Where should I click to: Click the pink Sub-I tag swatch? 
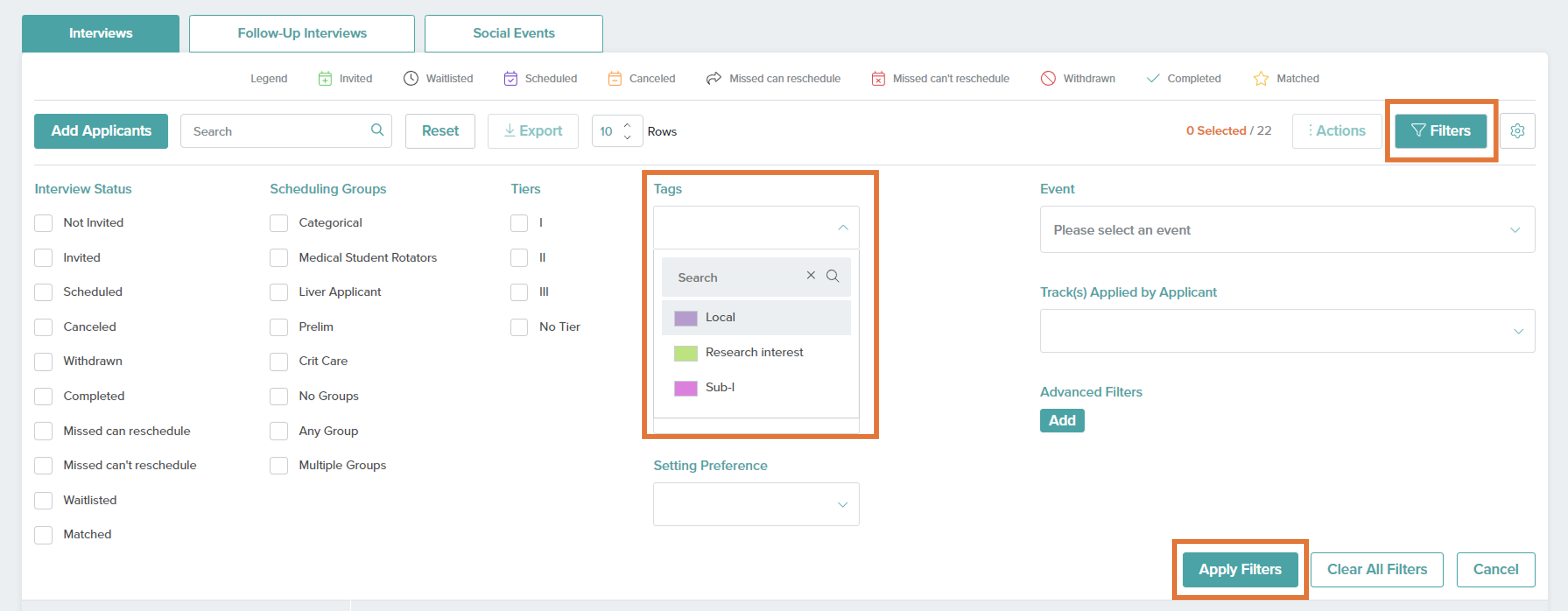pos(685,388)
